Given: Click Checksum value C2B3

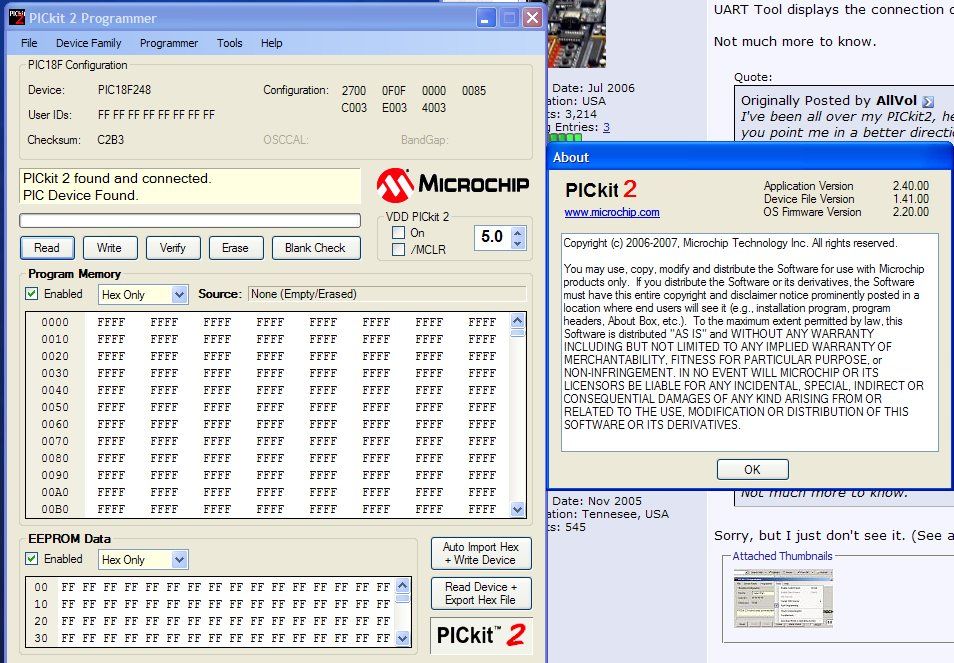Looking at the screenshot, I should 111,140.
